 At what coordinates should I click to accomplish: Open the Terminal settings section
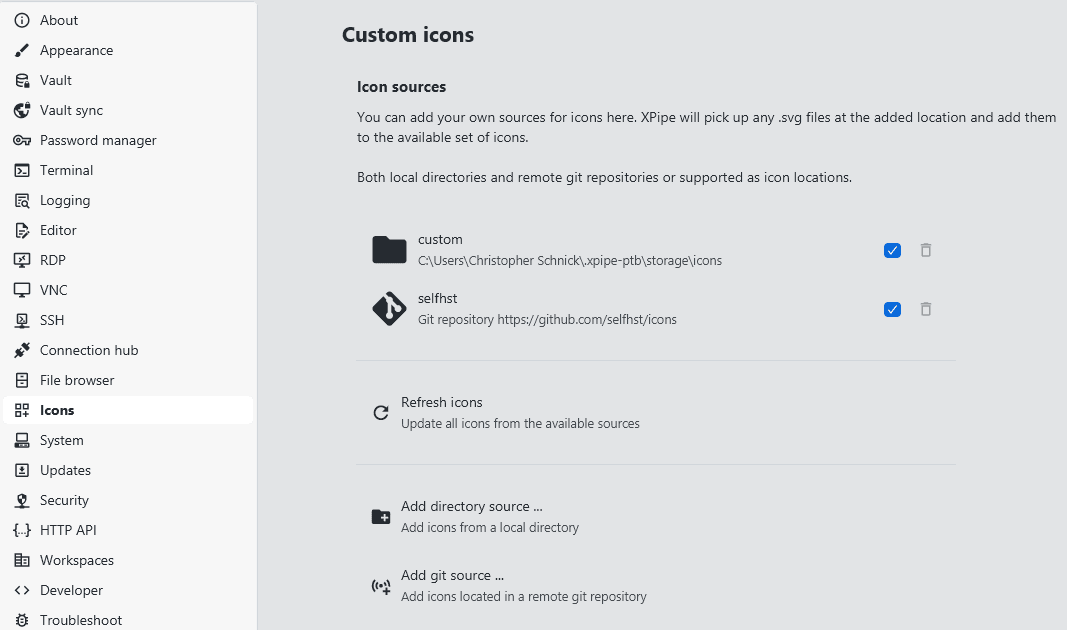tap(66, 170)
